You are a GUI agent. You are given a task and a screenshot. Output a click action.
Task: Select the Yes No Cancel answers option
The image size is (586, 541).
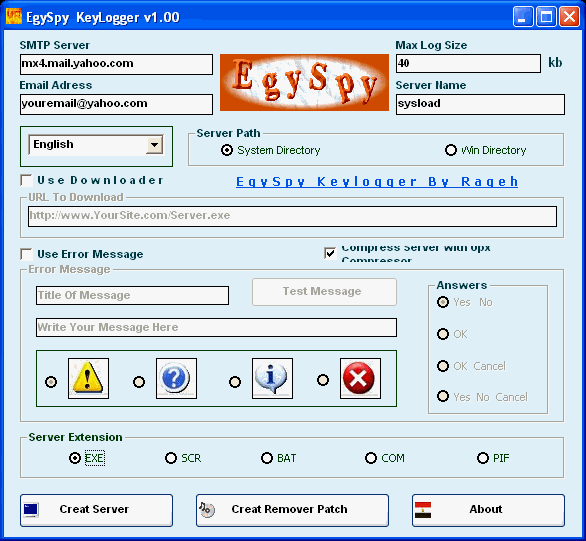point(443,396)
